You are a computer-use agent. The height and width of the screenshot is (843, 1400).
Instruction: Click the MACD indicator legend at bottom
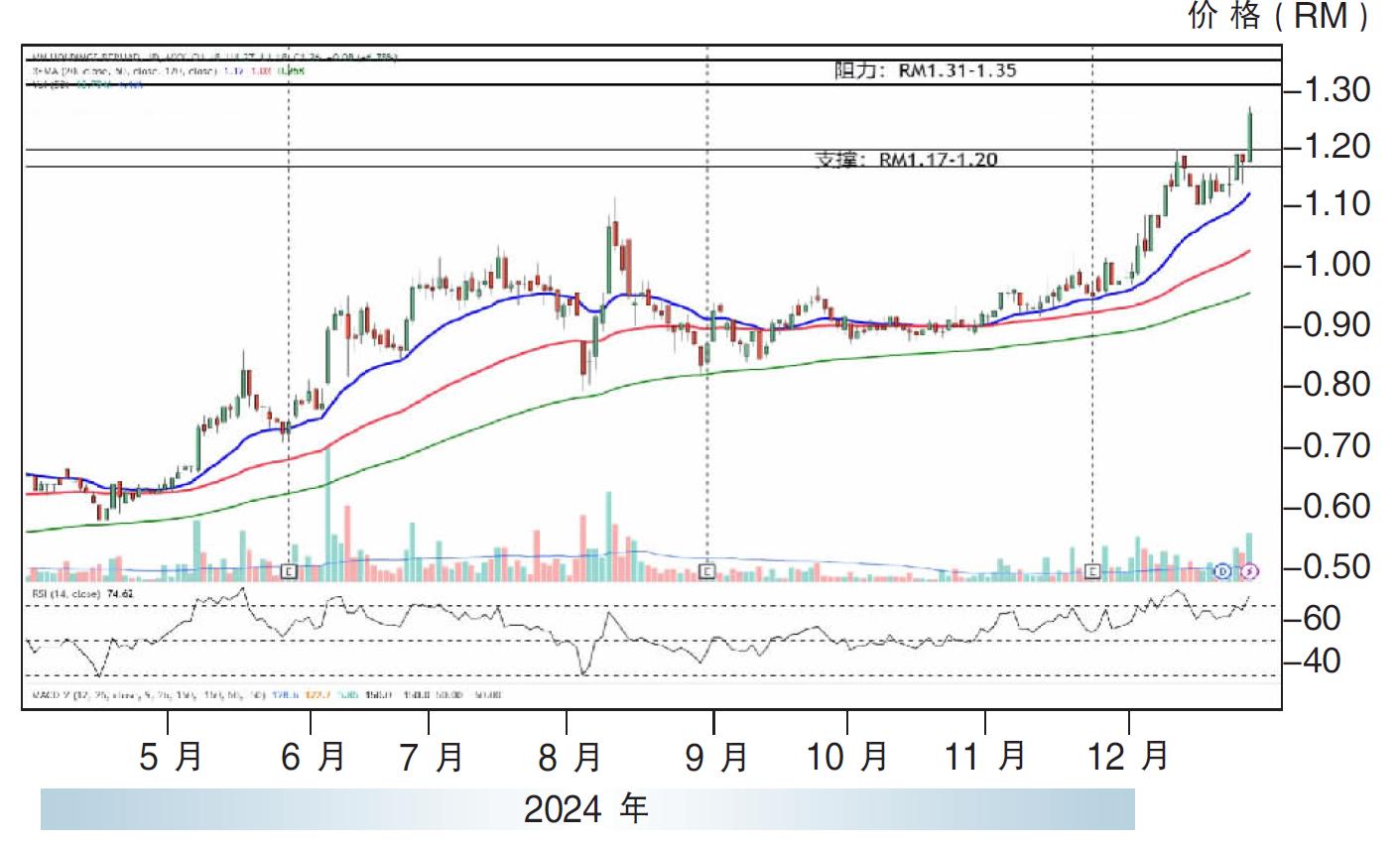pos(265,695)
